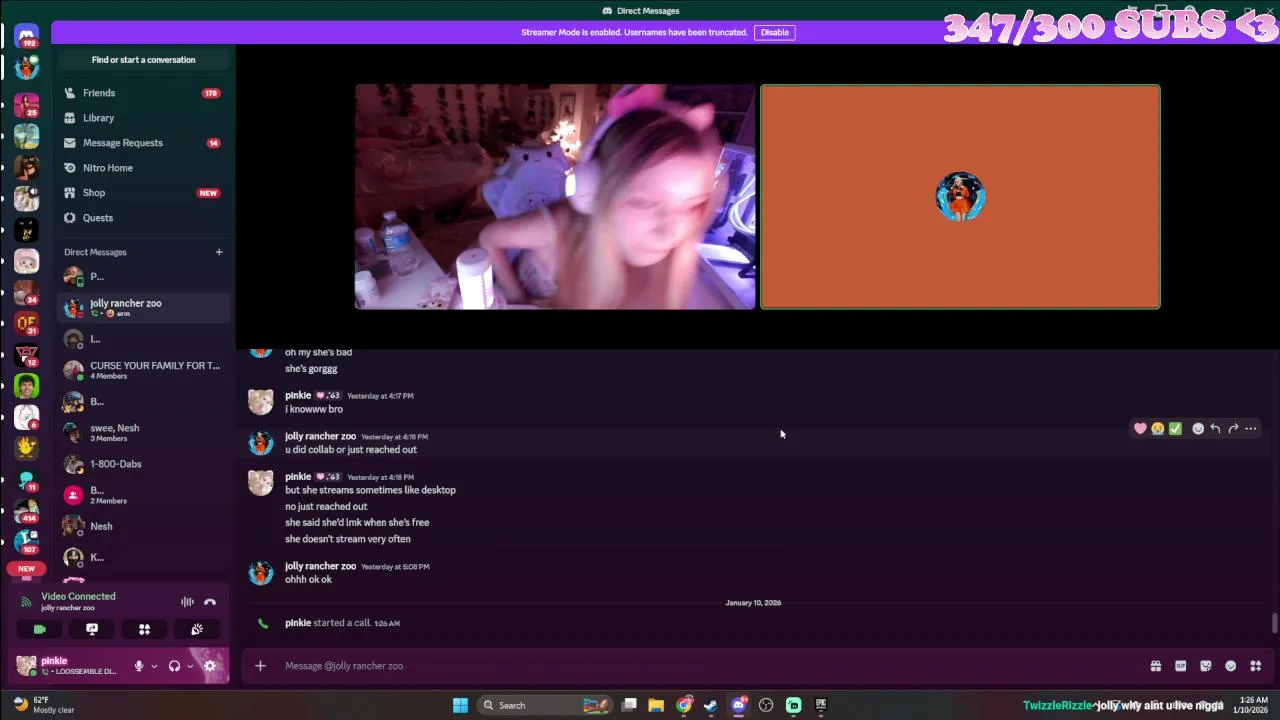Open the sticker picker

coord(1206,666)
